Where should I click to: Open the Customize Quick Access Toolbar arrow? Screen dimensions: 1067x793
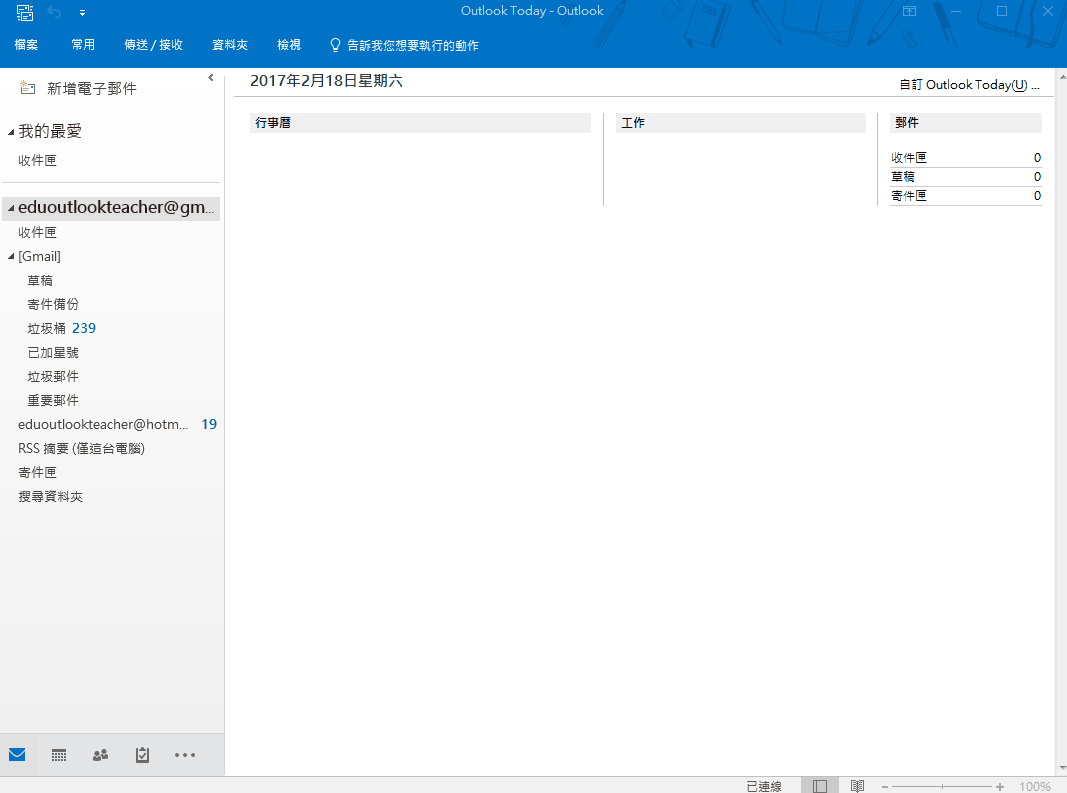82,13
